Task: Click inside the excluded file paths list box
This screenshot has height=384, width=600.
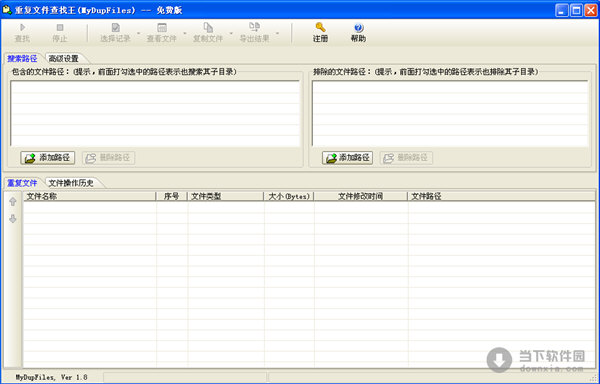Action: (x=450, y=113)
